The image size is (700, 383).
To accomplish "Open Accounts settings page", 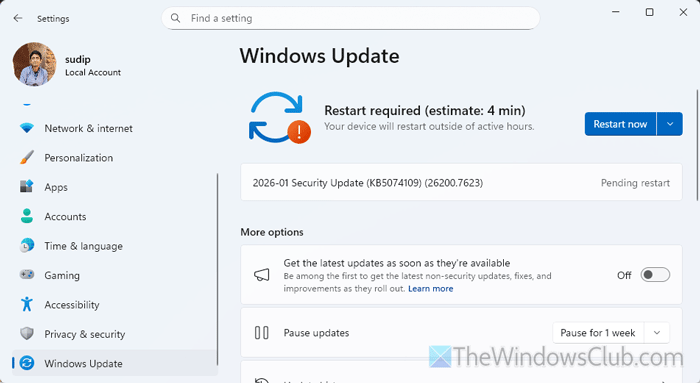I will pos(115,216).
